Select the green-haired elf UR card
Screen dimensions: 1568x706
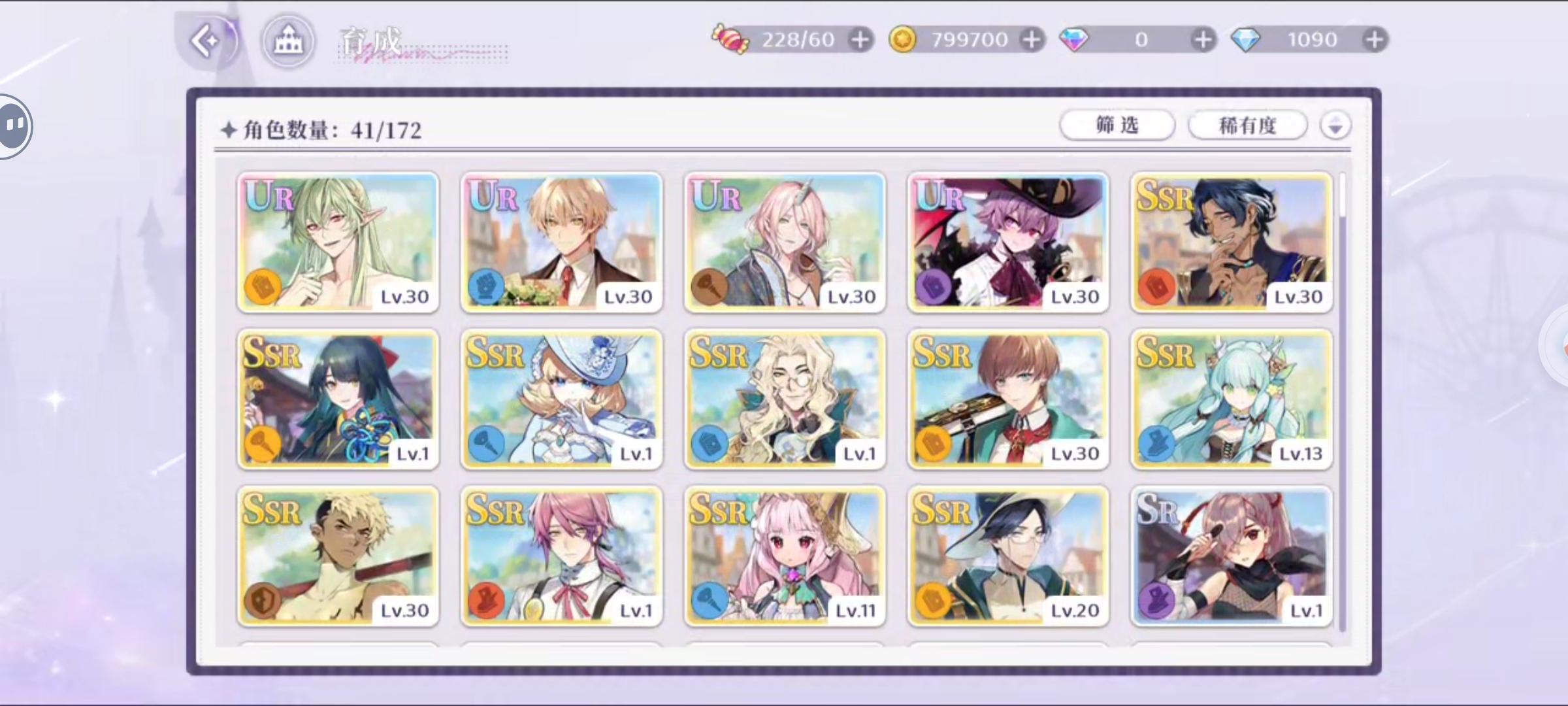338,242
